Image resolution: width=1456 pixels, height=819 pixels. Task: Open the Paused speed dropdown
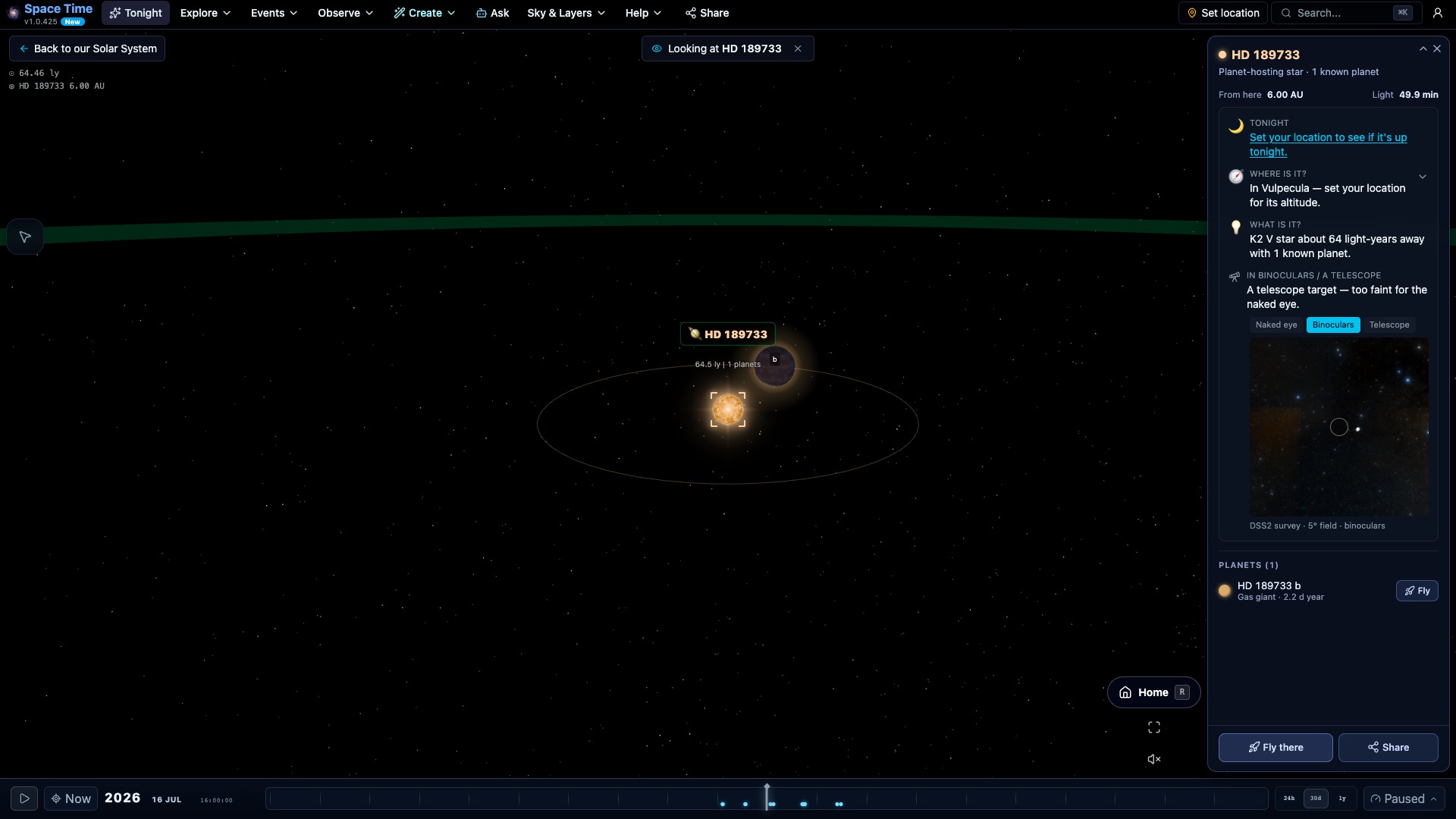pos(1404,799)
